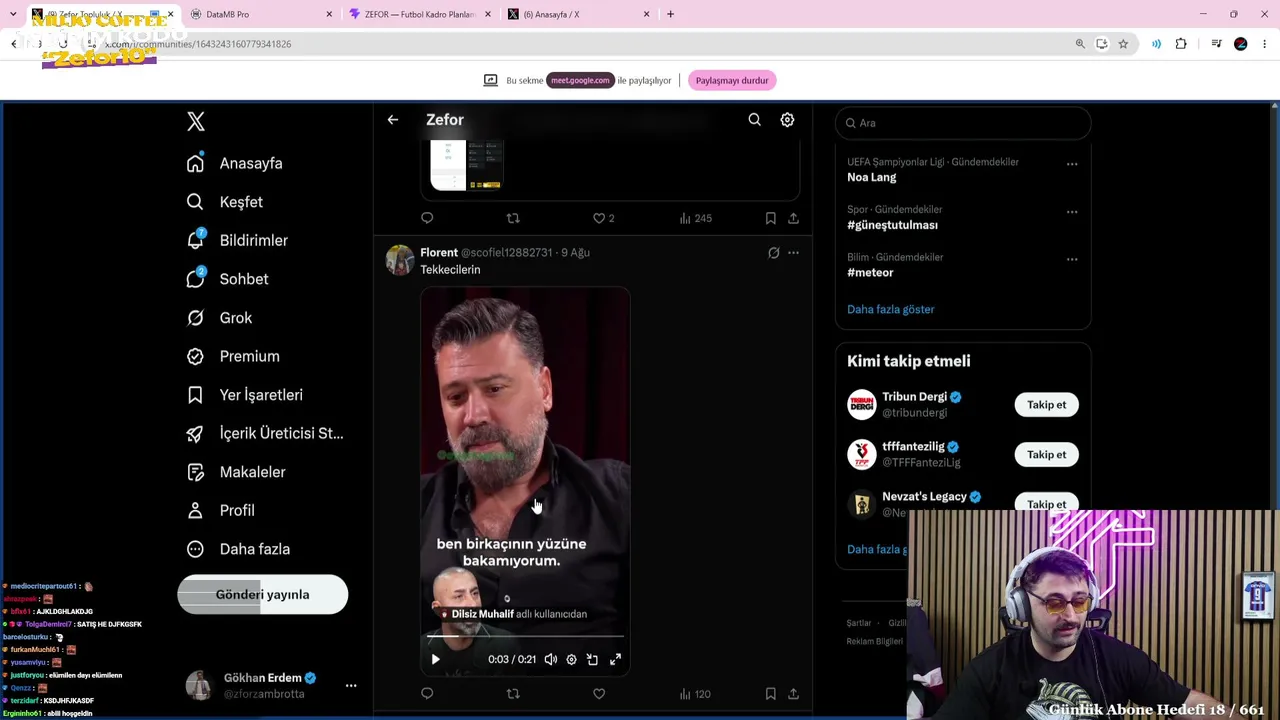Screen dimensions: 1280x720
Task: View analytics showing 245 views
Action: click(695, 218)
